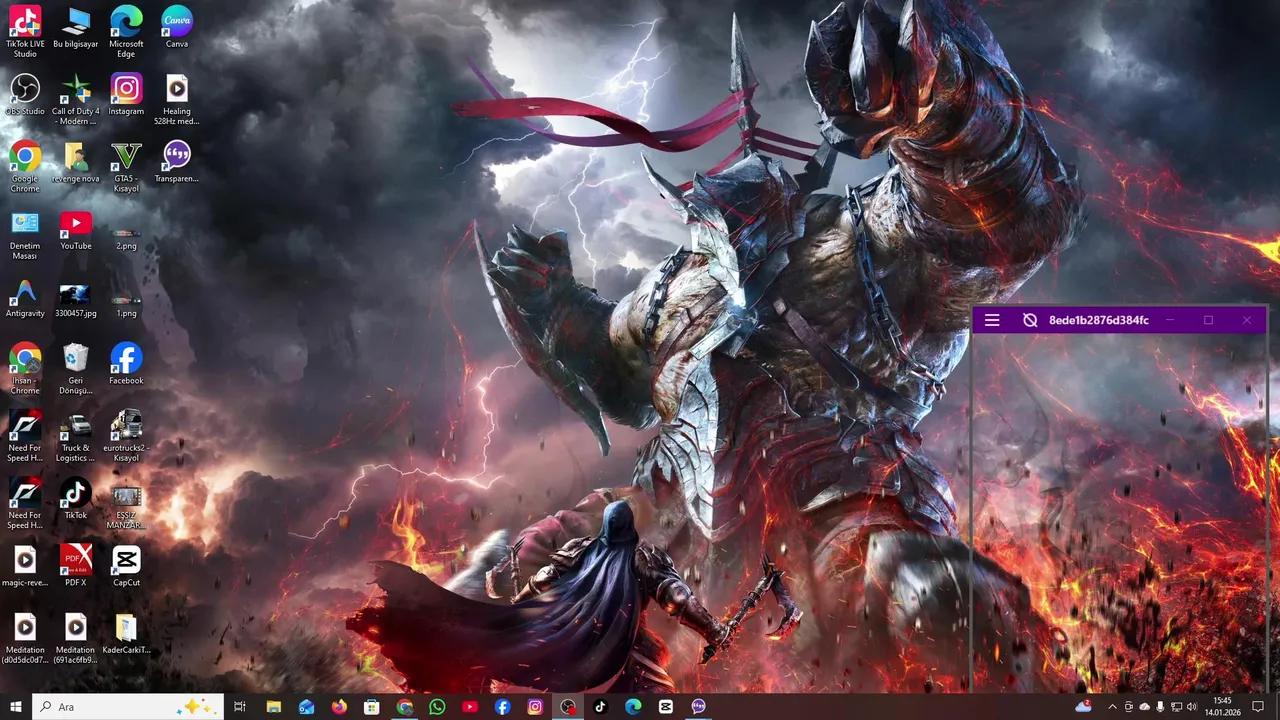Viewport: 1280px width, 720px height.
Task: Open File Explorer from the taskbar
Action: [x=274, y=707]
